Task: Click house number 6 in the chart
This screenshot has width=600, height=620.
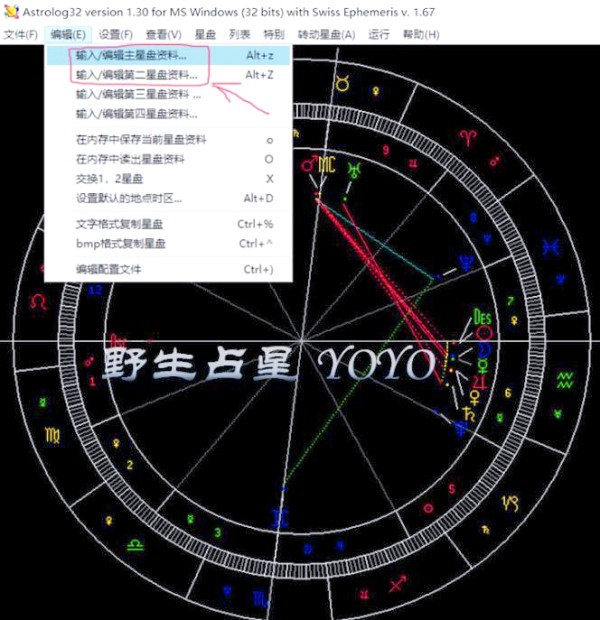Action: tap(508, 393)
